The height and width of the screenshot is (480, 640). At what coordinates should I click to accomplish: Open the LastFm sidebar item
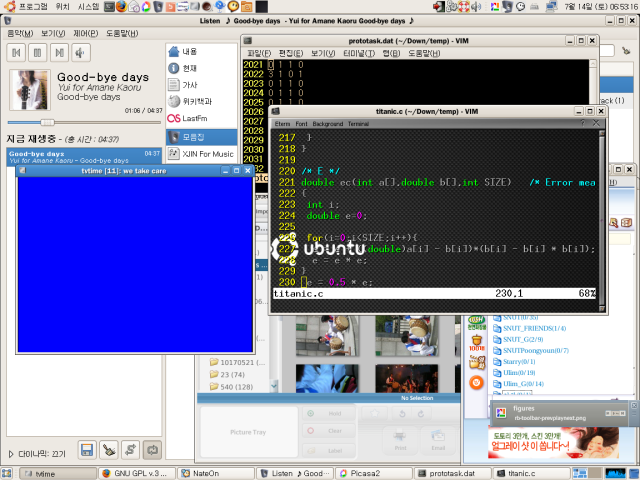coord(202,118)
